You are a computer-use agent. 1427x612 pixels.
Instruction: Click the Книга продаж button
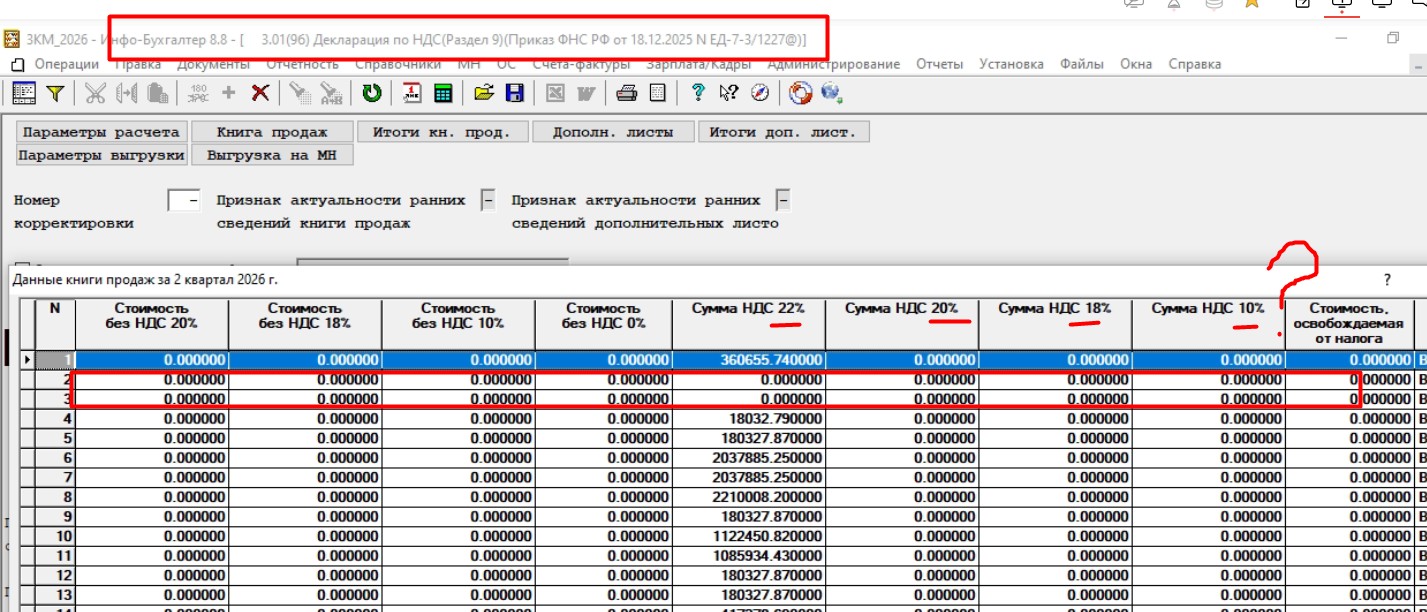tap(273, 132)
